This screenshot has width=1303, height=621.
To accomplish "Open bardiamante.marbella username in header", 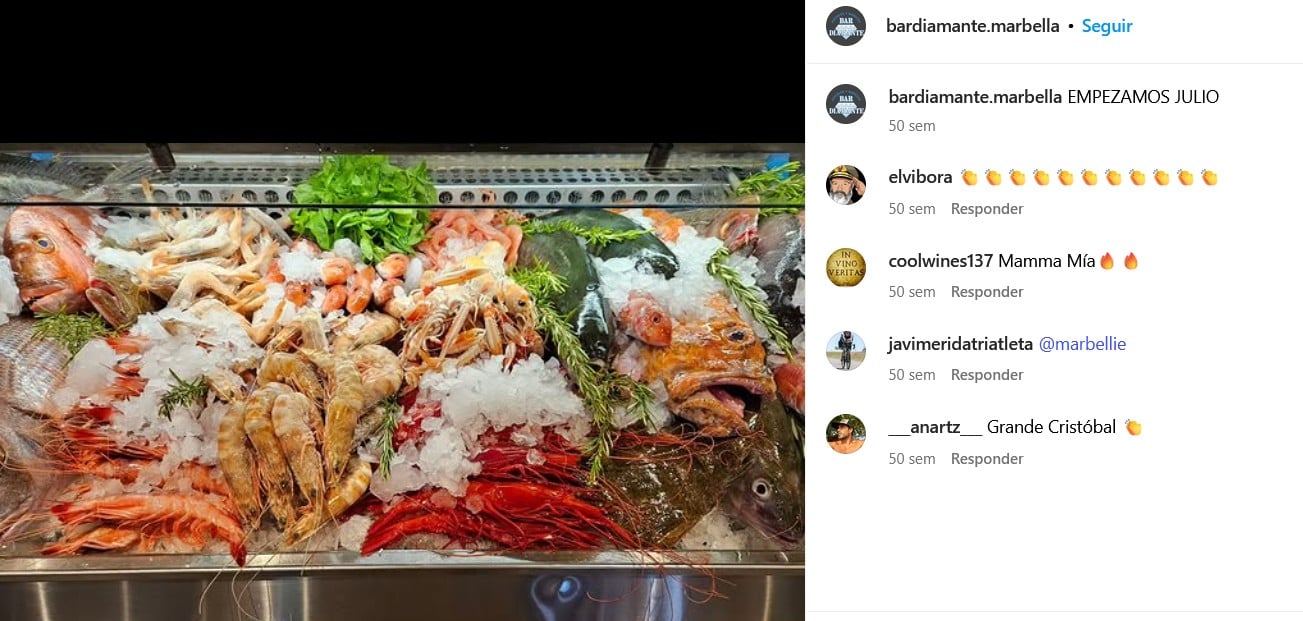I will [x=973, y=26].
